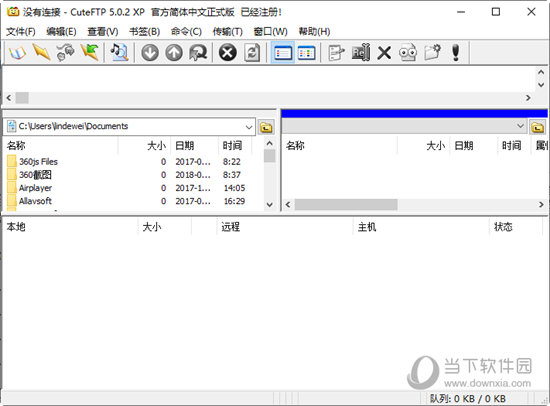Image resolution: width=550 pixels, height=406 pixels.
Task: Click the Upload arrow icon
Action: point(174,53)
